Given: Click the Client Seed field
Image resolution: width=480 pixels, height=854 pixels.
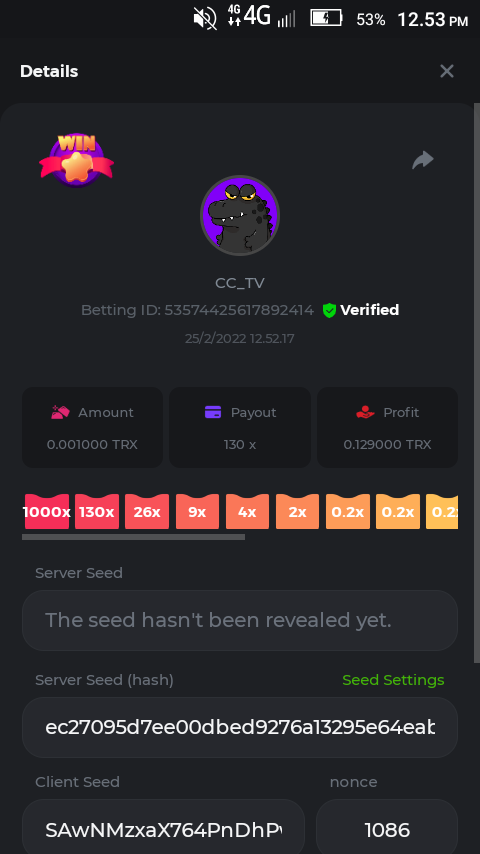Looking at the screenshot, I should (x=163, y=828).
